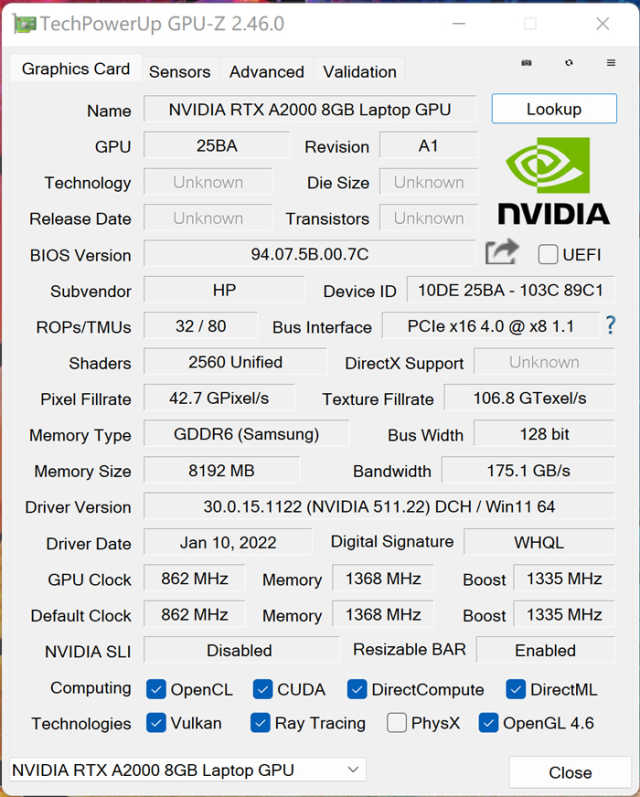Click the Driver Version text field

click(379, 506)
